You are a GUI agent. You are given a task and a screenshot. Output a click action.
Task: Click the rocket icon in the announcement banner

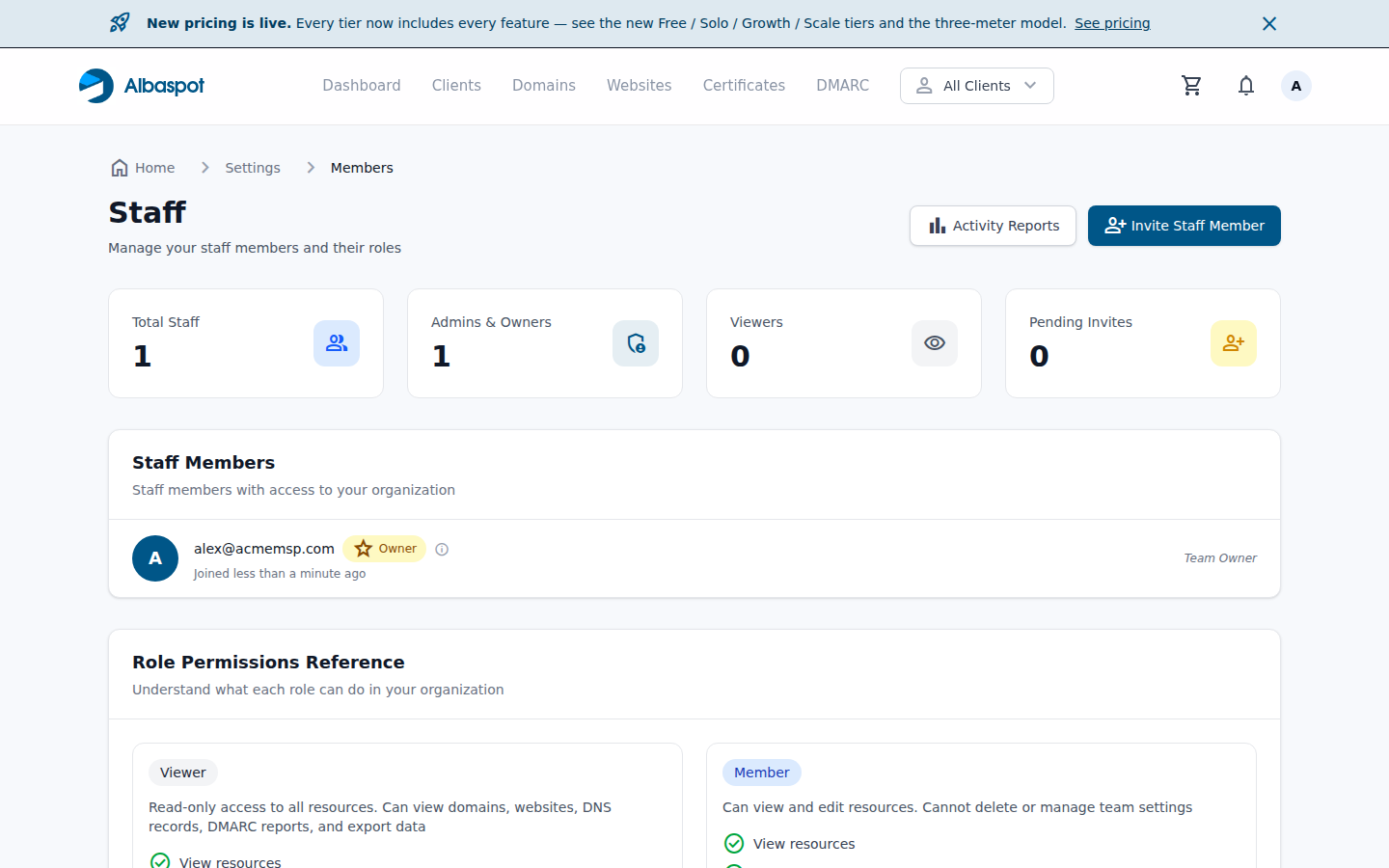click(x=120, y=23)
